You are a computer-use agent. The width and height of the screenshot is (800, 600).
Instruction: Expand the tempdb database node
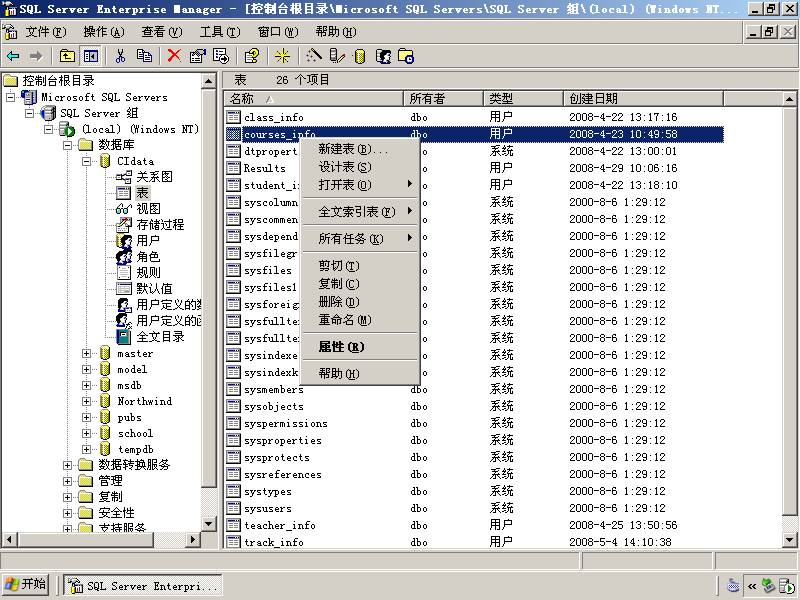tap(86, 449)
